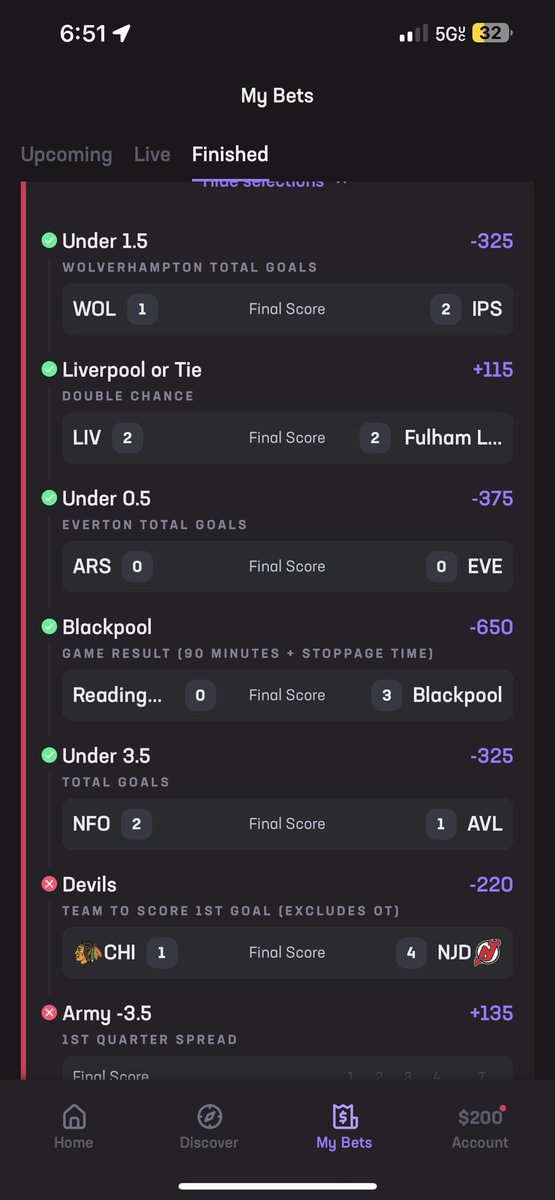Open the NFO vs AVL score card

coord(287,824)
